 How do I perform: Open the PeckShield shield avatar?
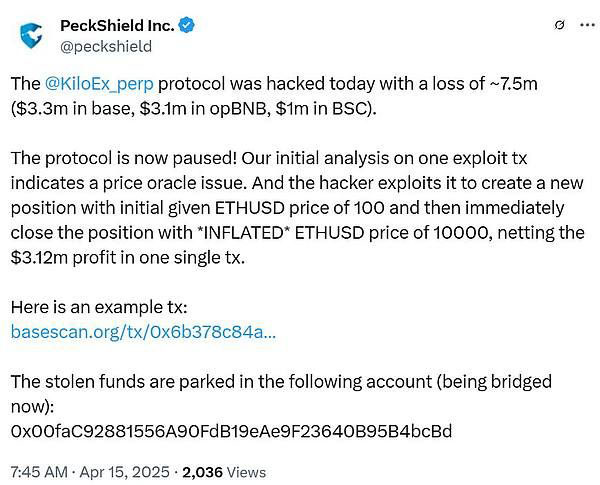pos(31,36)
